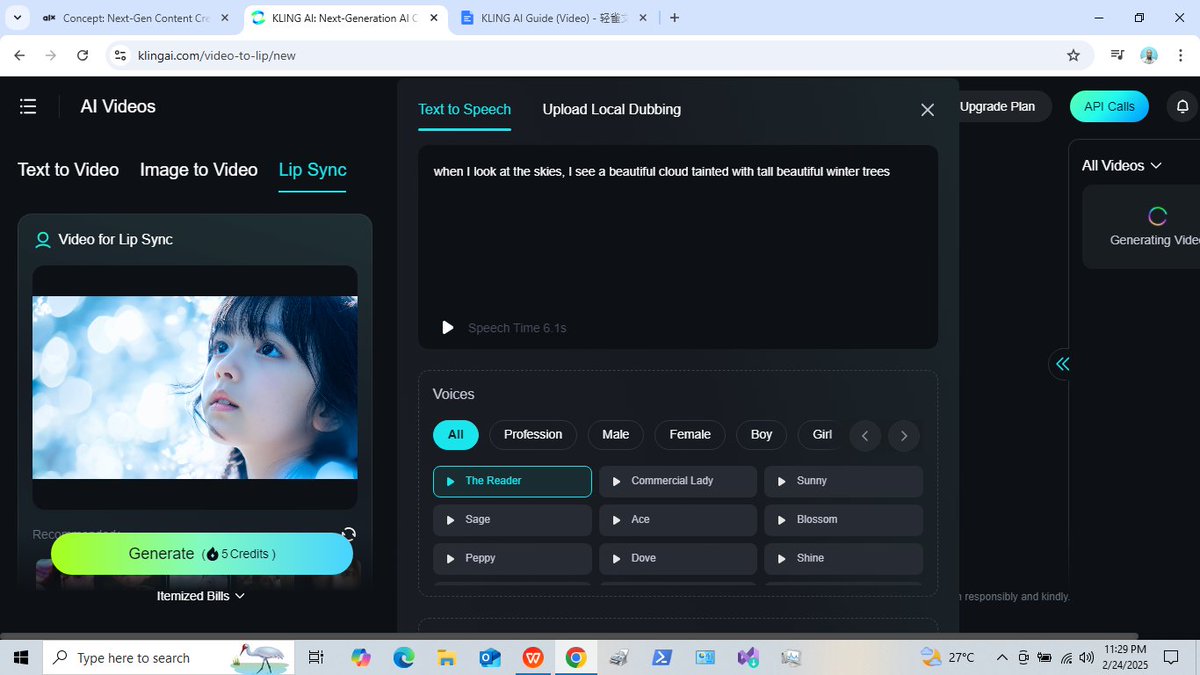This screenshot has width=1200, height=675.
Task: Select the Sage voice
Action: (x=512, y=520)
